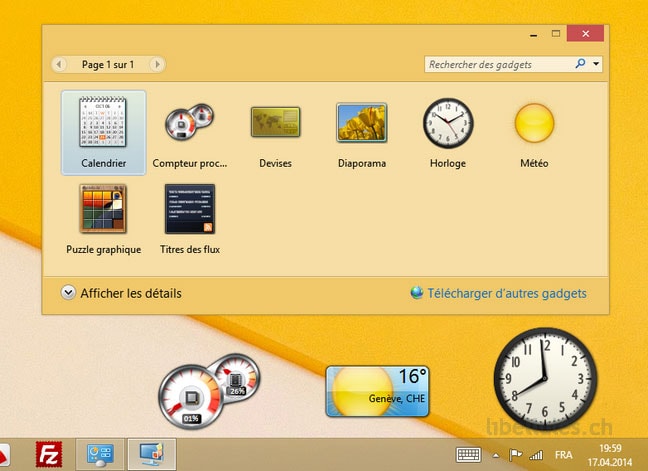The width and height of the screenshot is (648, 471).
Task: Go to the previous gadget page
Action: click(x=59, y=64)
